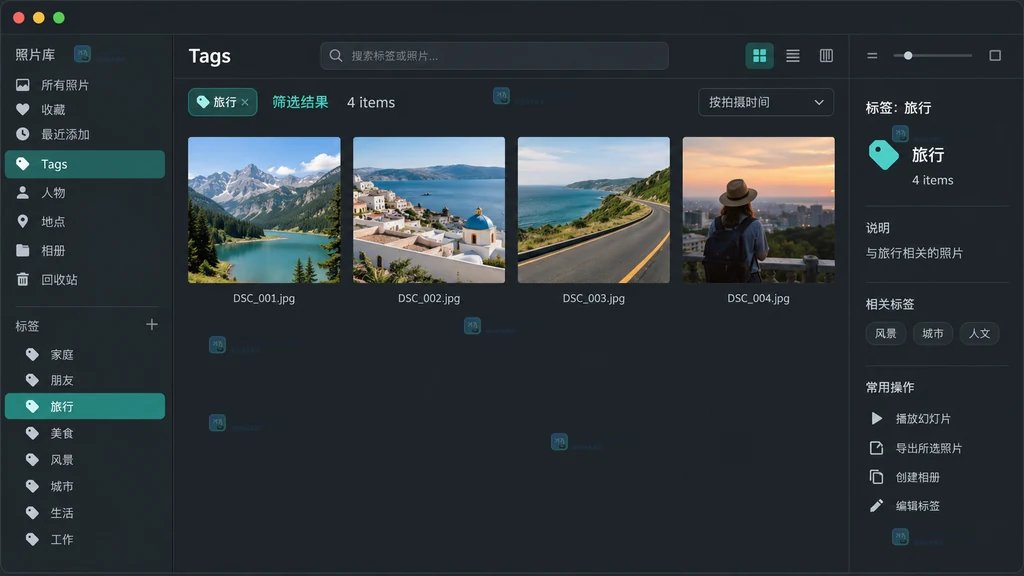Select DSC_002.jpg coastal village photo
Screen dimensions: 1024x576
429,210
